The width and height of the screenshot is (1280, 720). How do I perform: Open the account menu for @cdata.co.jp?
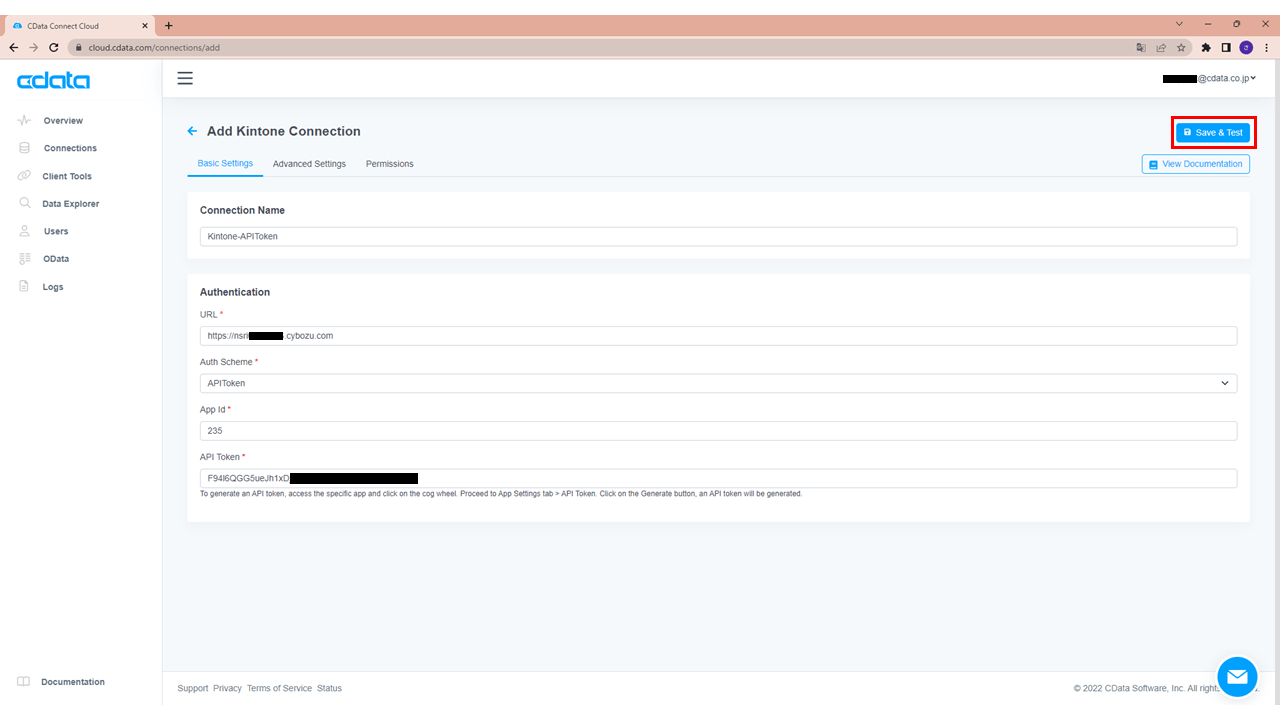[x=1210, y=77]
